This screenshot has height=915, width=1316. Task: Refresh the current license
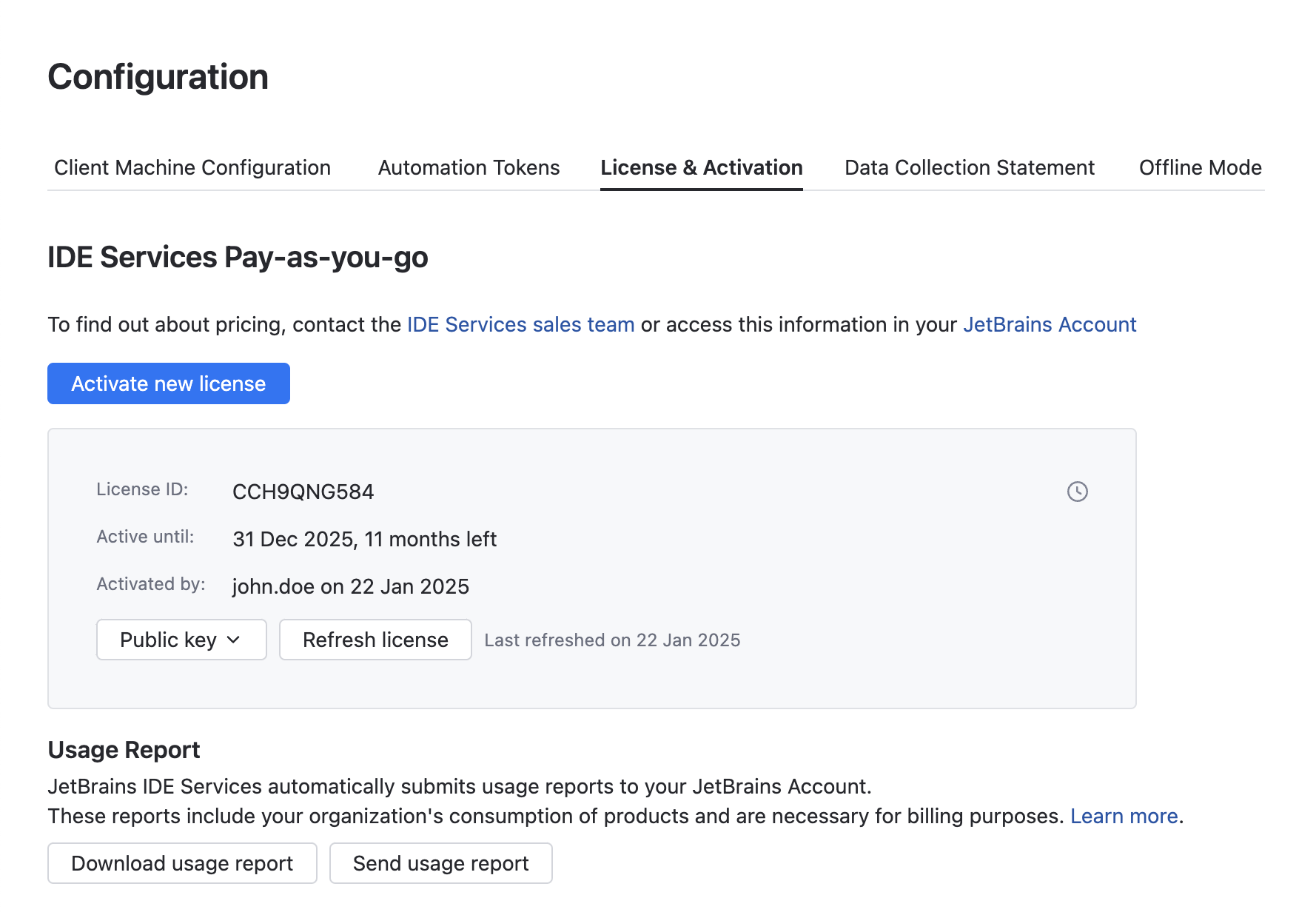pyautogui.click(x=375, y=640)
